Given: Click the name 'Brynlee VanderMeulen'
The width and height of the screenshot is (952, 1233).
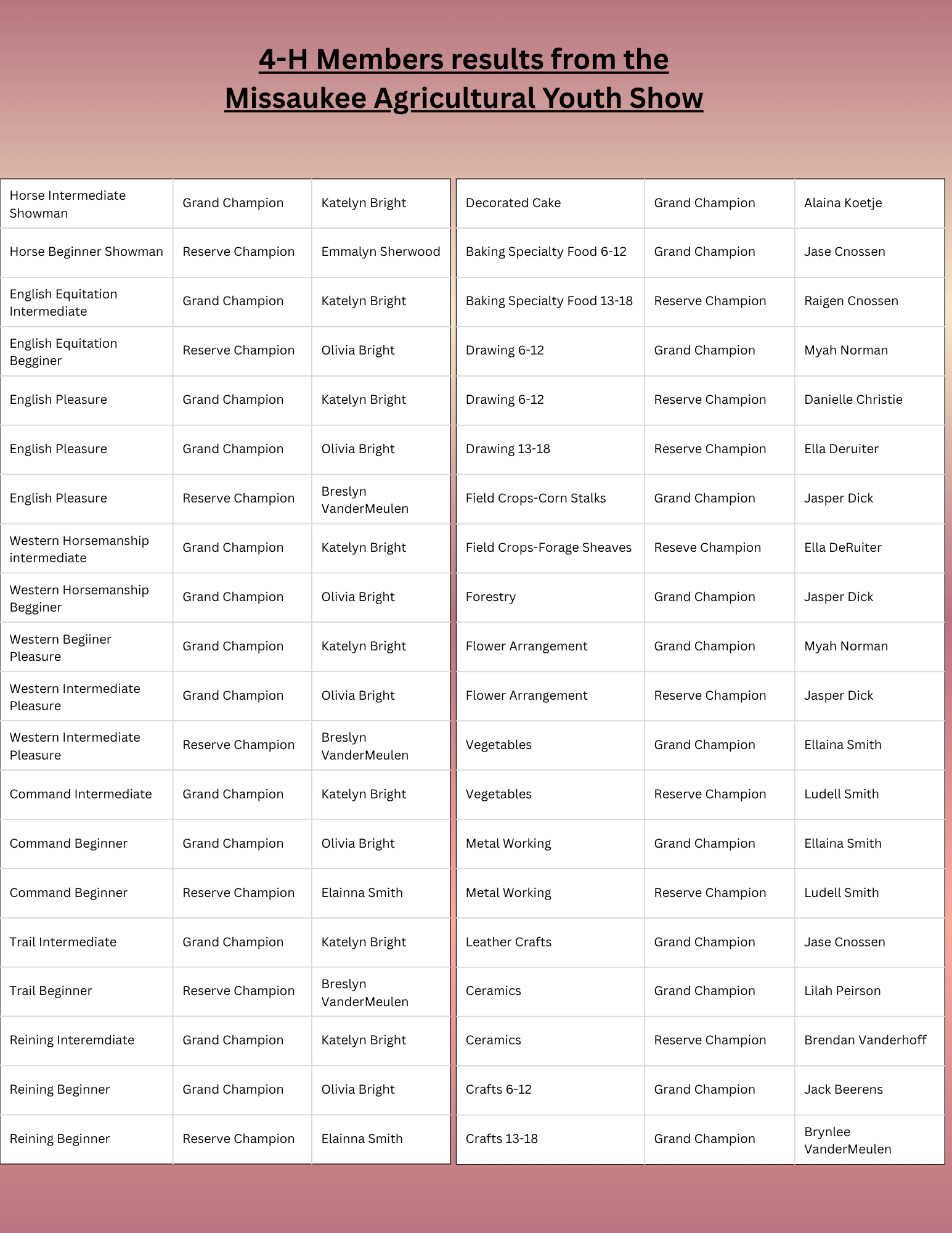Looking at the screenshot, I should tap(848, 1141).
